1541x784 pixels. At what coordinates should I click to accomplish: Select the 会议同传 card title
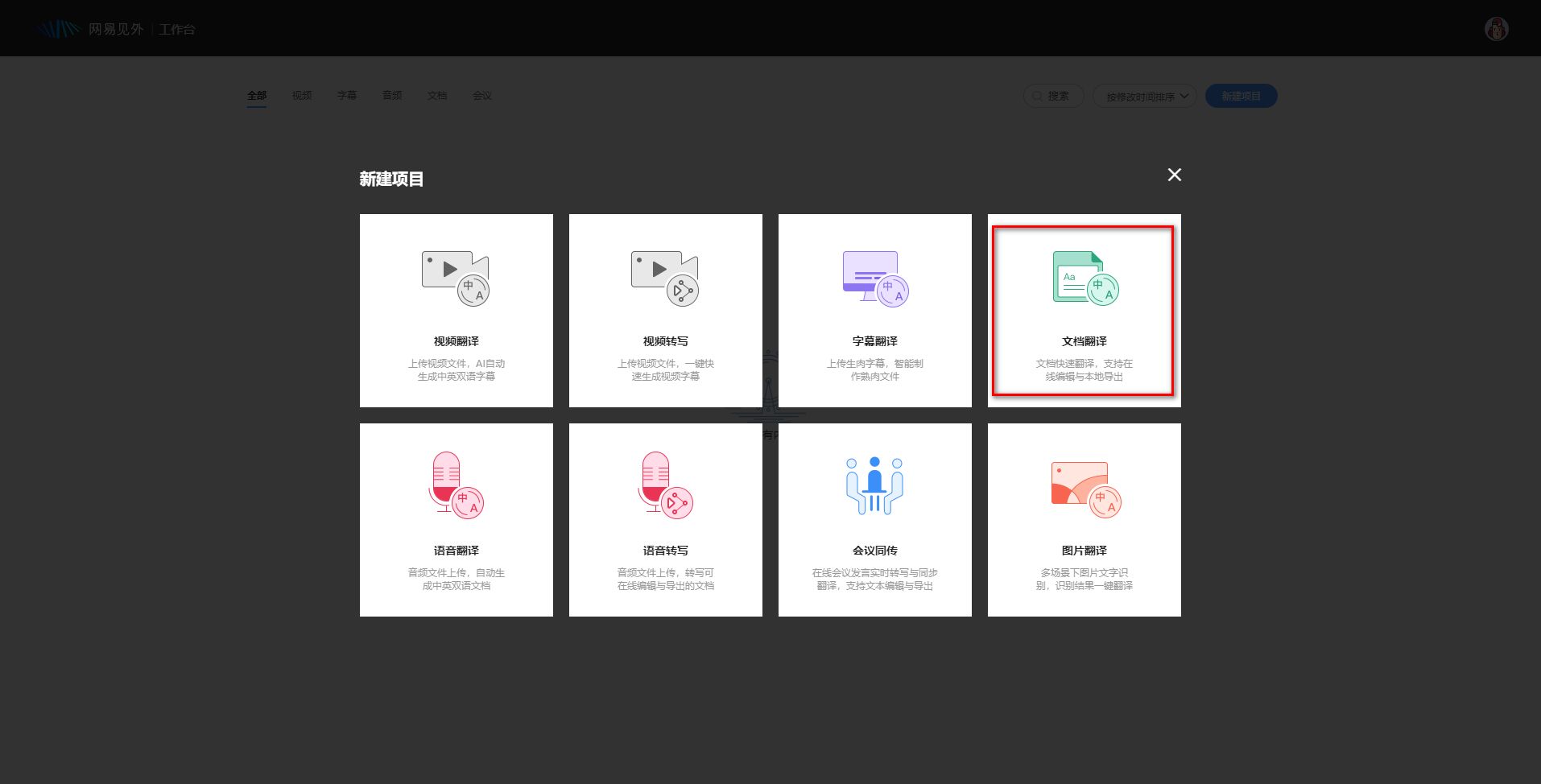(875, 551)
